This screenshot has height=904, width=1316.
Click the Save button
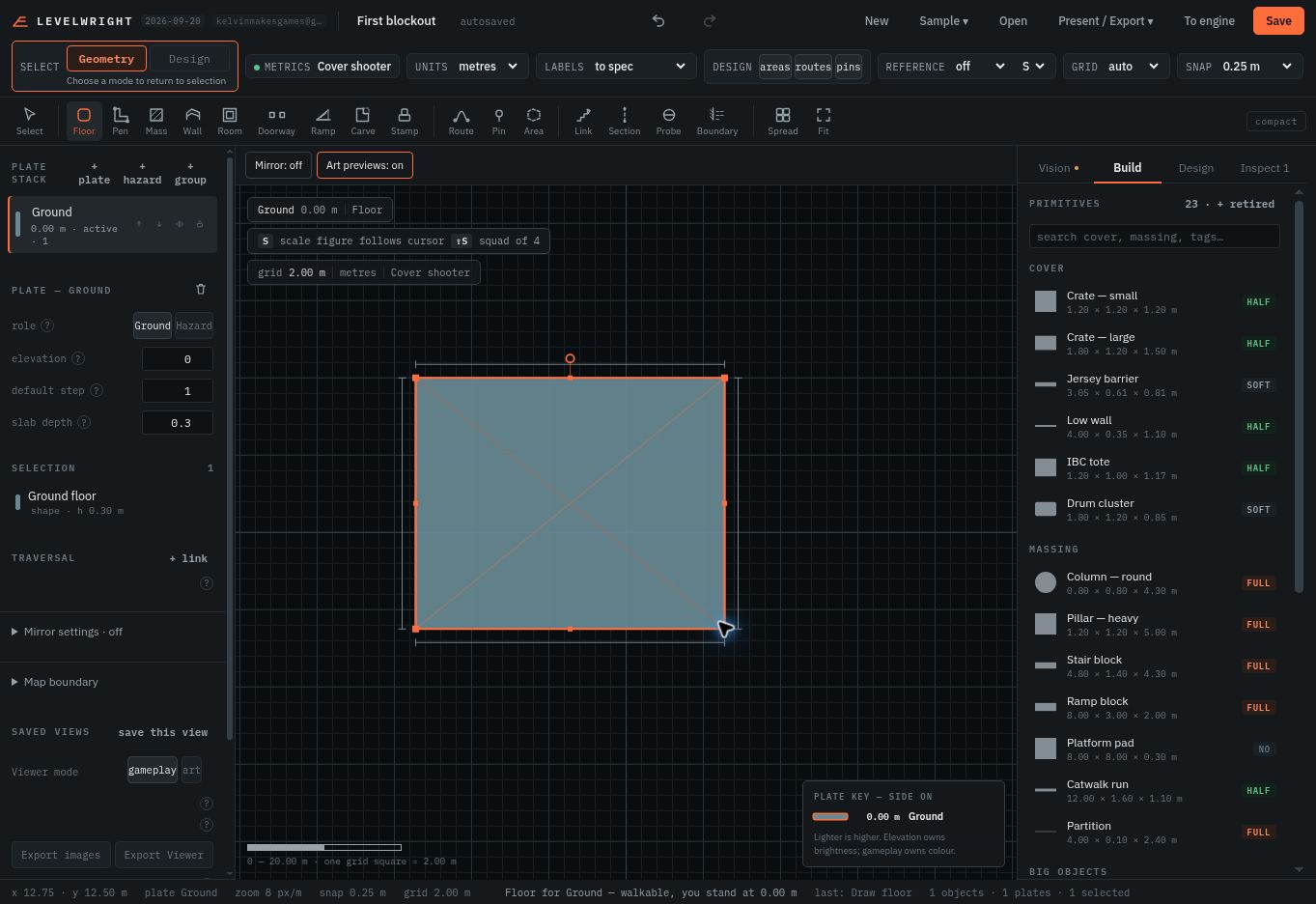click(x=1278, y=20)
